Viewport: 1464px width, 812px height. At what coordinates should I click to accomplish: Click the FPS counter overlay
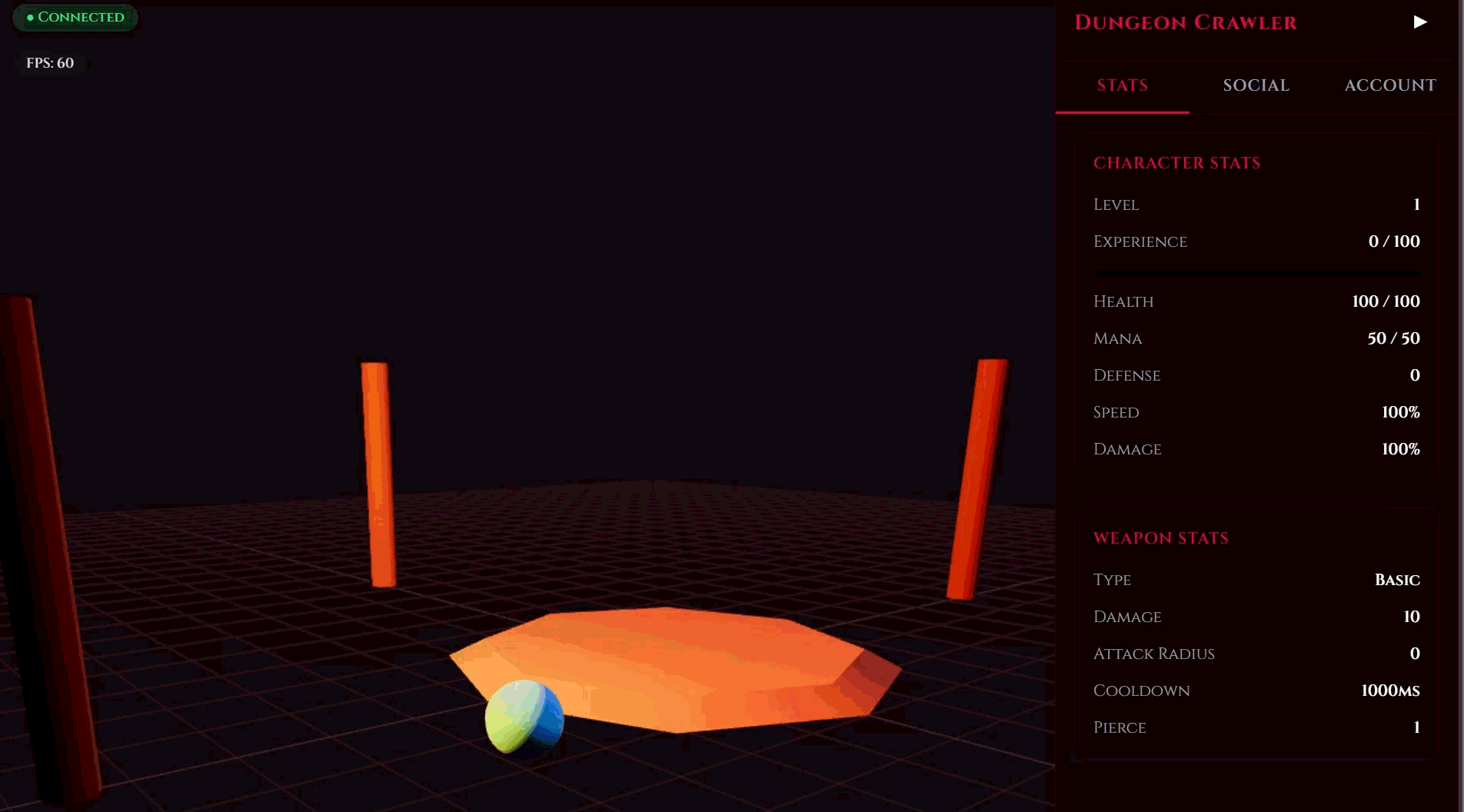pos(49,63)
